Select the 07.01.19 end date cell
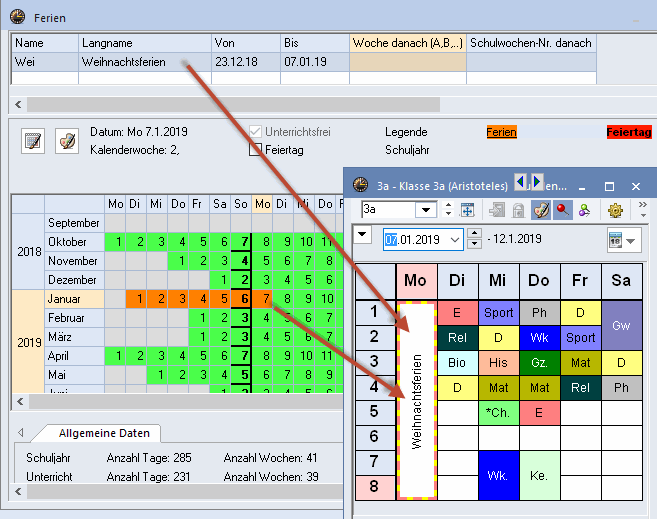Viewport: 657px width, 519px height. click(x=315, y=62)
